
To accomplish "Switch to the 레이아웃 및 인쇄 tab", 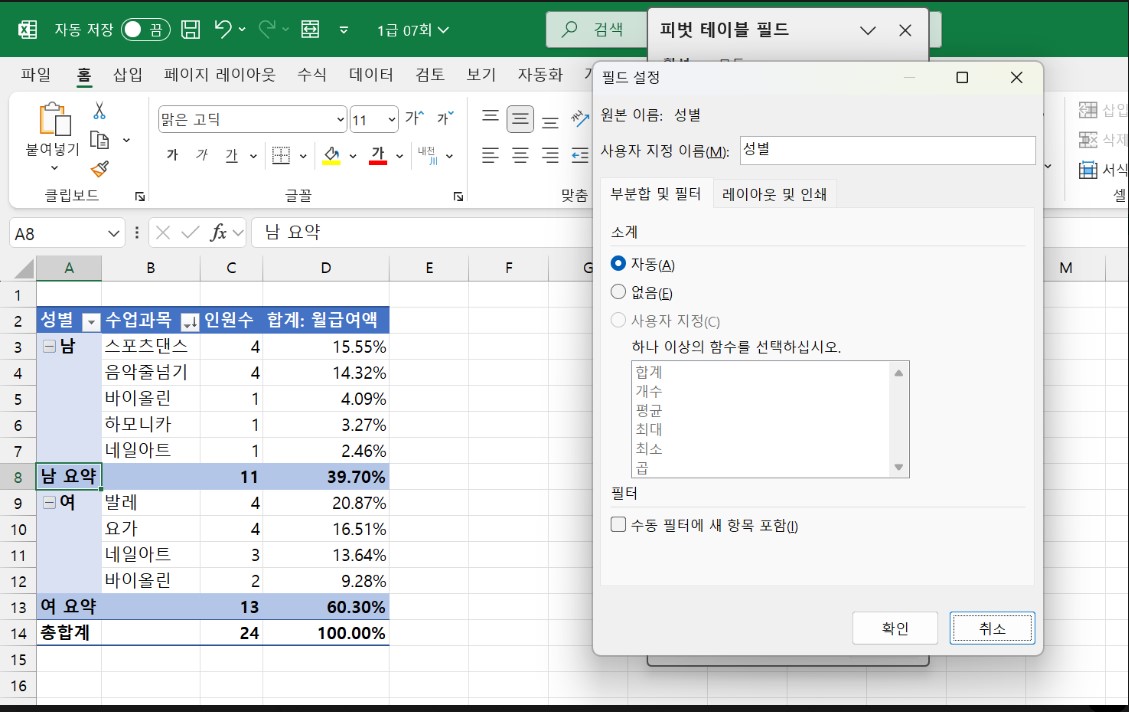I will (x=774, y=194).
